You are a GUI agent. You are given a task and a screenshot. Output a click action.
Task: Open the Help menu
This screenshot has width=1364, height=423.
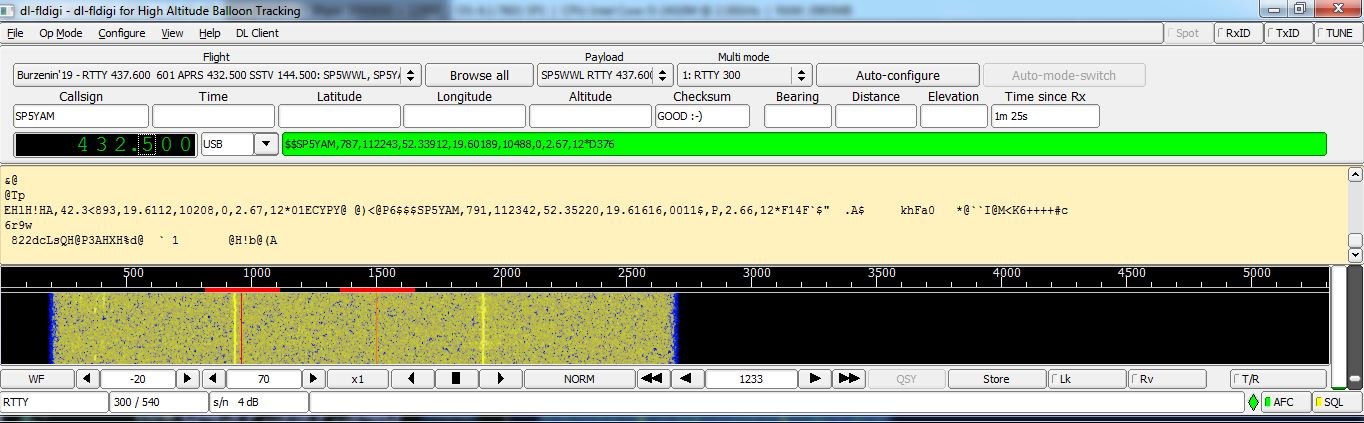(210, 33)
